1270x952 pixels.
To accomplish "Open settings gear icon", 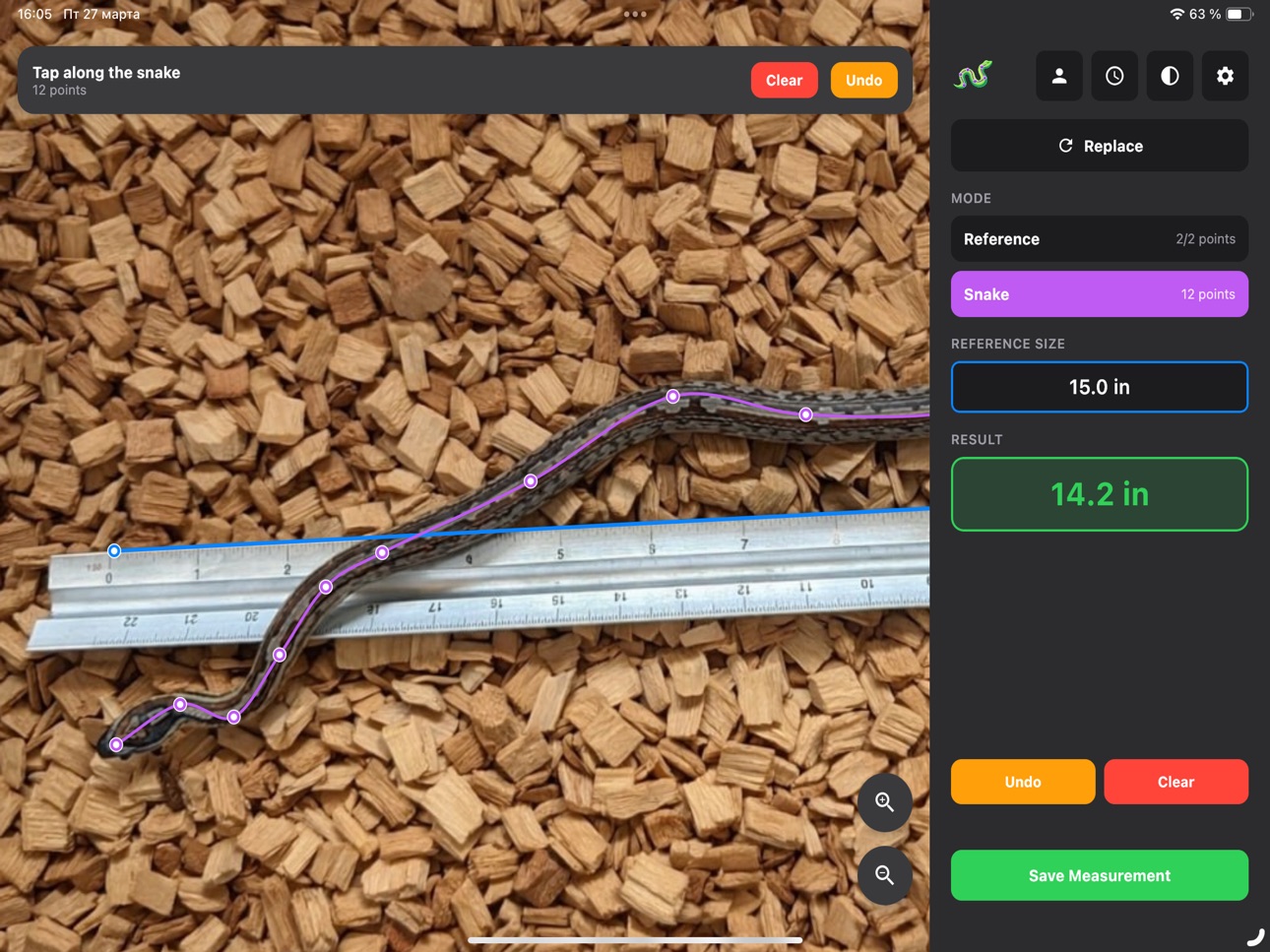I will tap(1225, 76).
